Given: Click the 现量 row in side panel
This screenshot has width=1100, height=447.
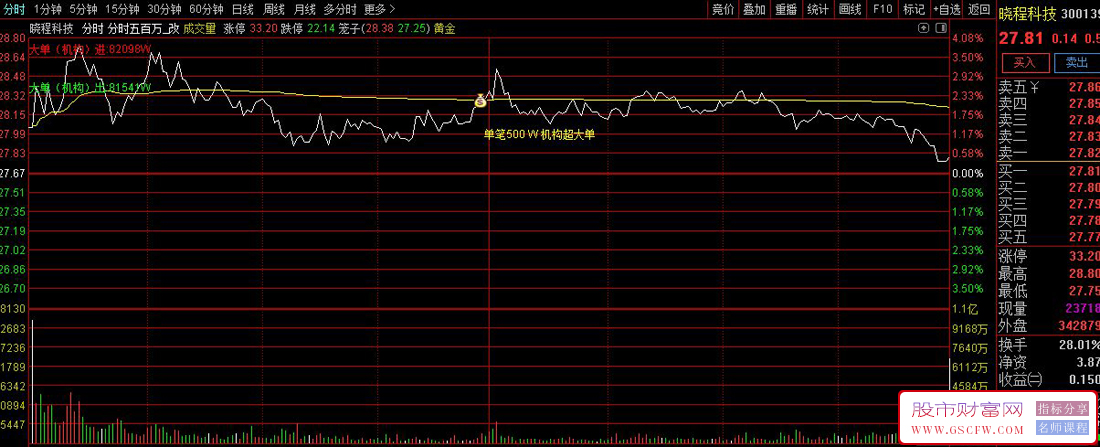Looking at the screenshot, I should point(1049,309).
